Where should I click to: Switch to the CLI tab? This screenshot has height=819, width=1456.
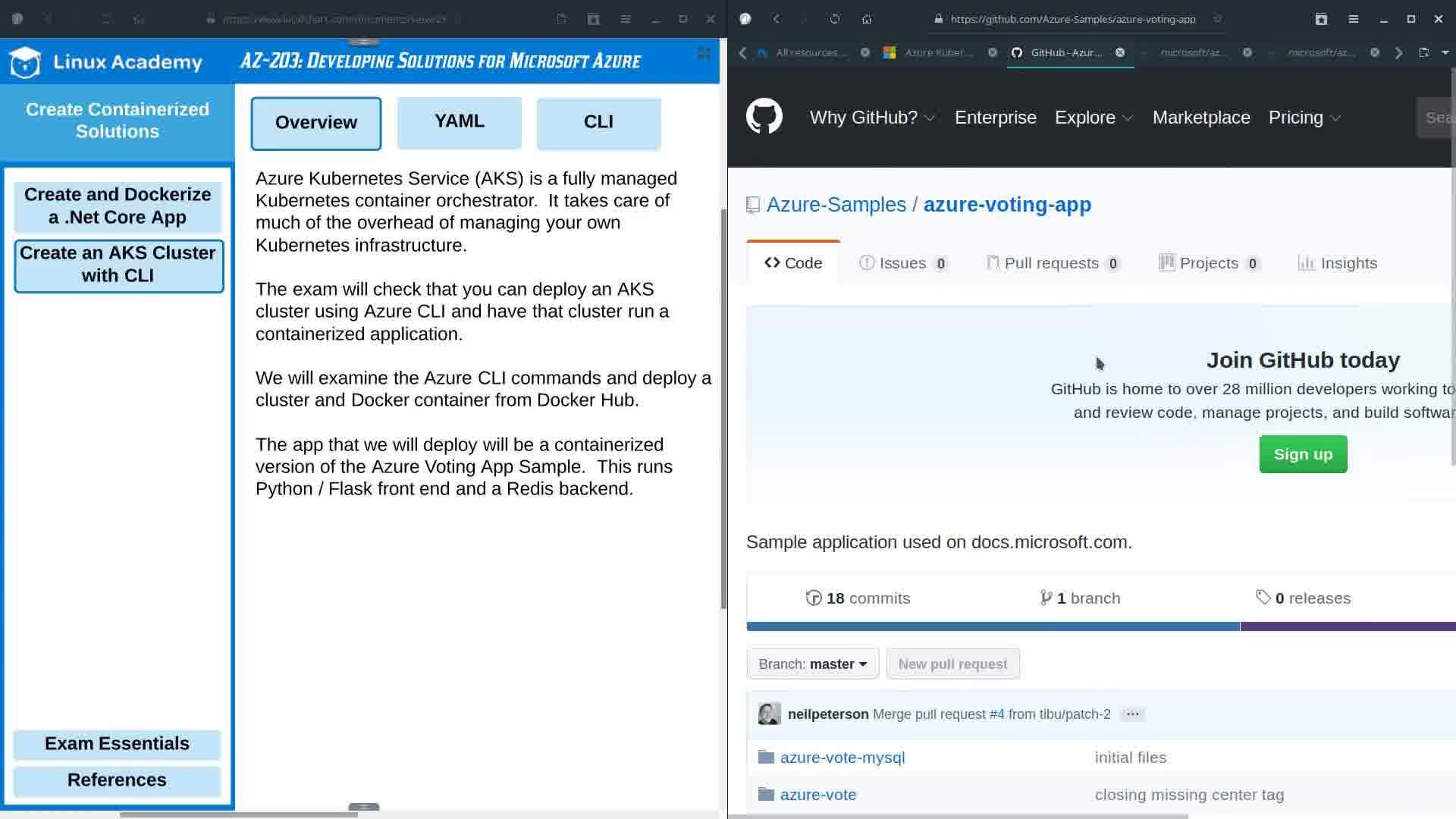pyautogui.click(x=598, y=122)
